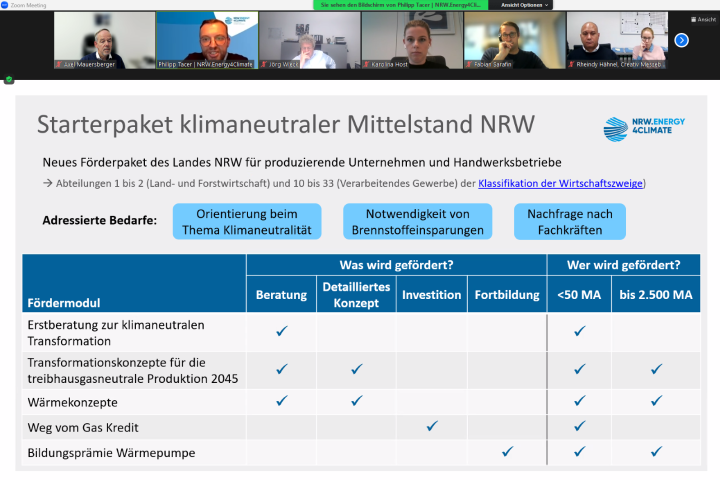Screen dimensions: 720x480
Task: Select Fabian Sarafin's video thumbnail
Action: tap(515, 40)
